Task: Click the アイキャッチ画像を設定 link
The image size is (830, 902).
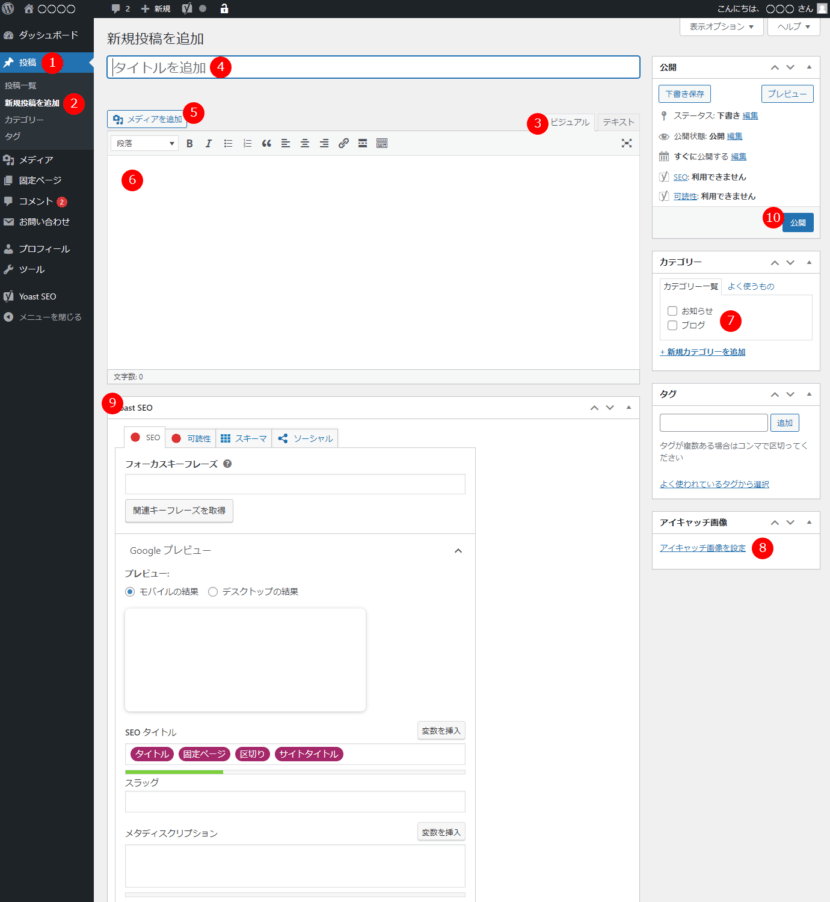Action: point(703,548)
